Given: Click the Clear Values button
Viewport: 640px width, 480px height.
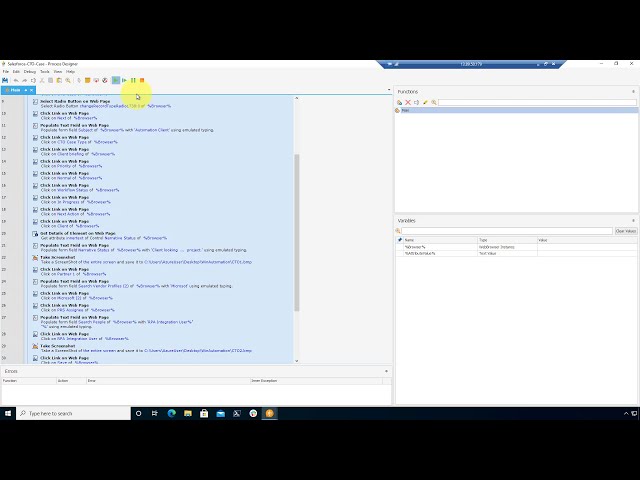Looking at the screenshot, I should click(626, 231).
